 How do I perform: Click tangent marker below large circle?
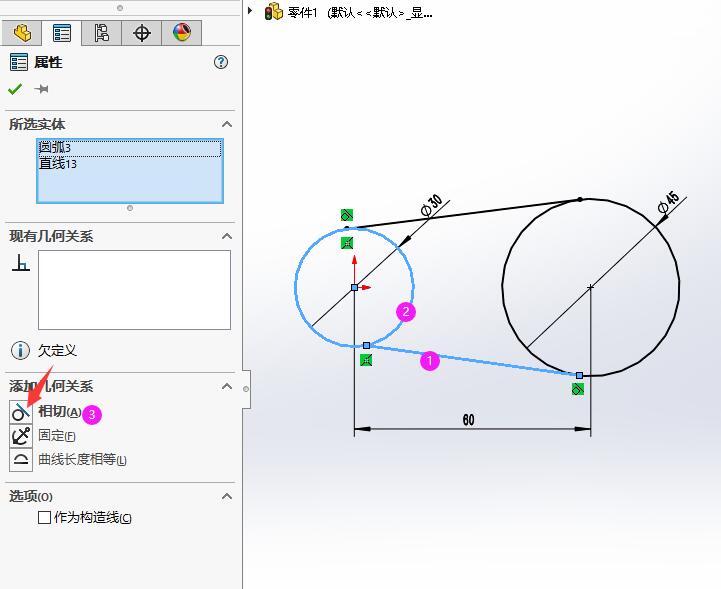(x=578, y=389)
